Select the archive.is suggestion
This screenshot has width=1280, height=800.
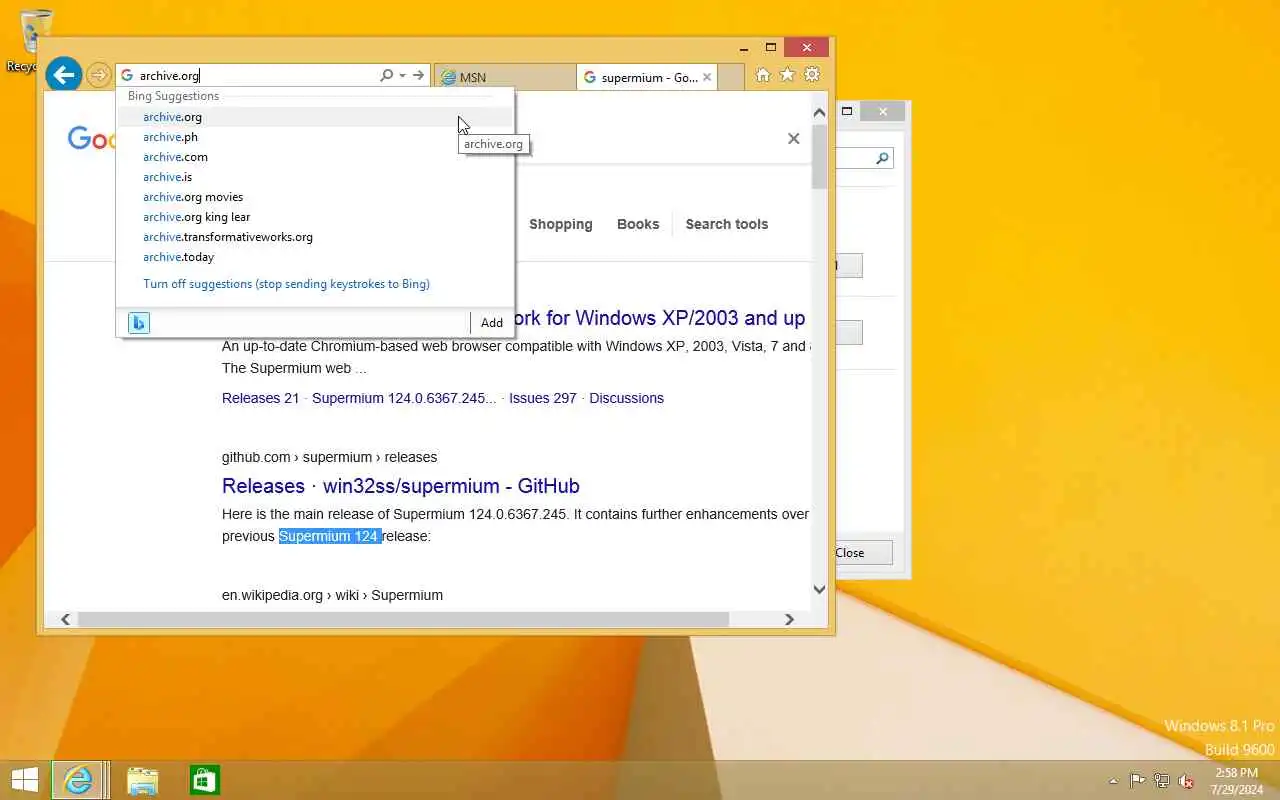(x=315, y=177)
